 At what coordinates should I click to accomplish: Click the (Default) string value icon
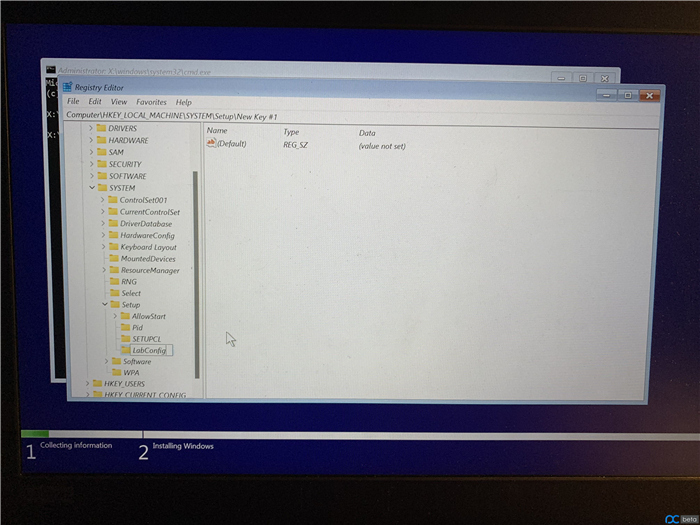click(x=211, y=143)
